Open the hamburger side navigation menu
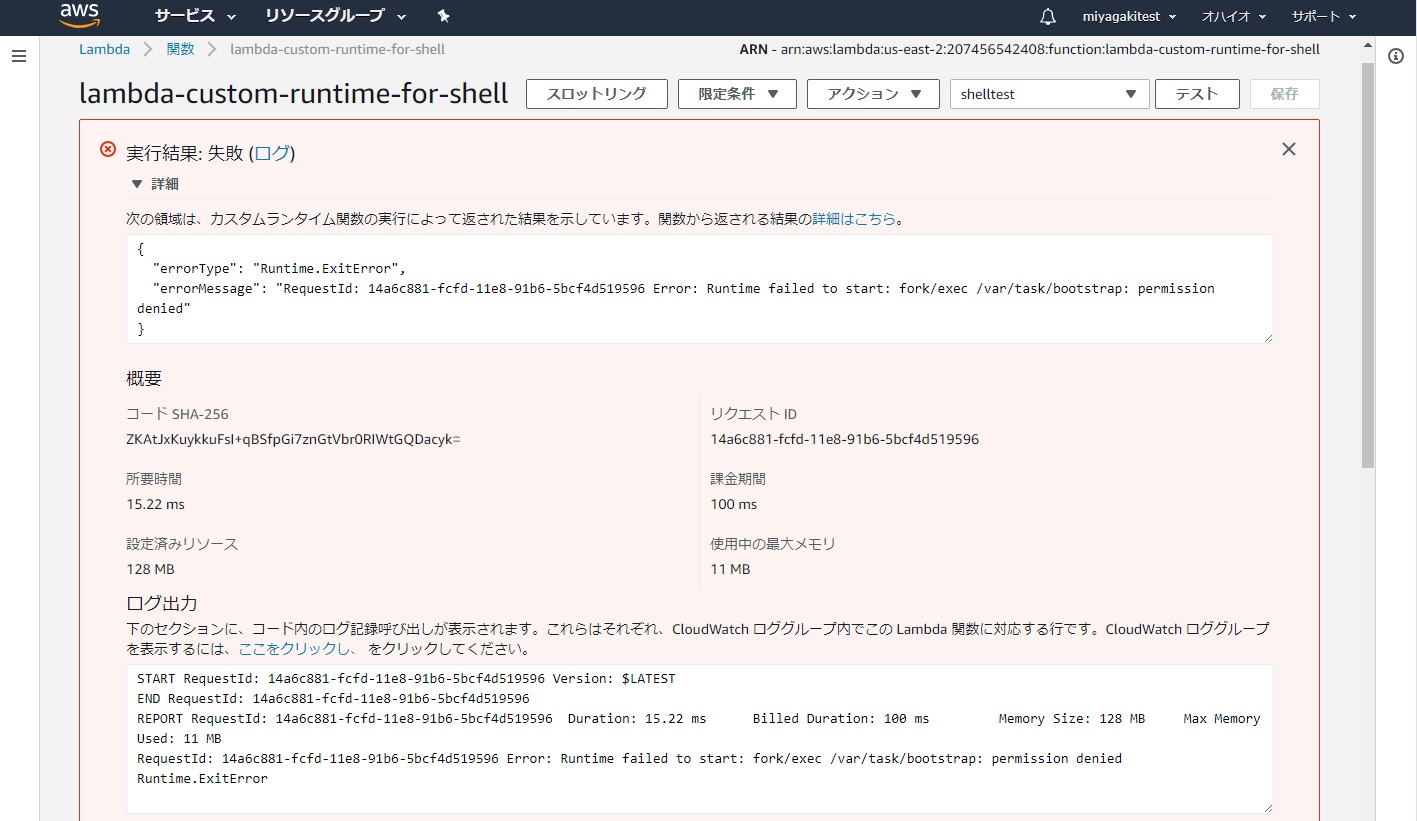1417x821 pixels. [18, 56]
